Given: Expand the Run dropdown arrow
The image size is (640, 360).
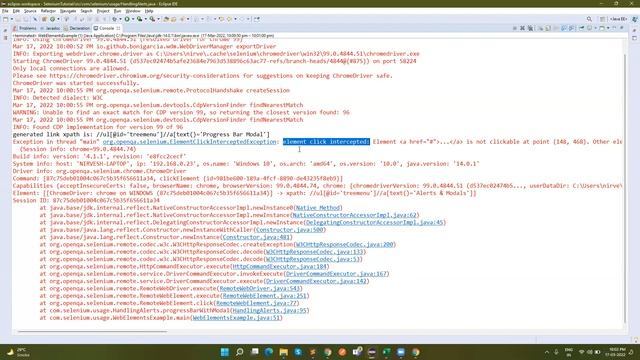Looking at the screenshot, I should click(x=133, y=19).
